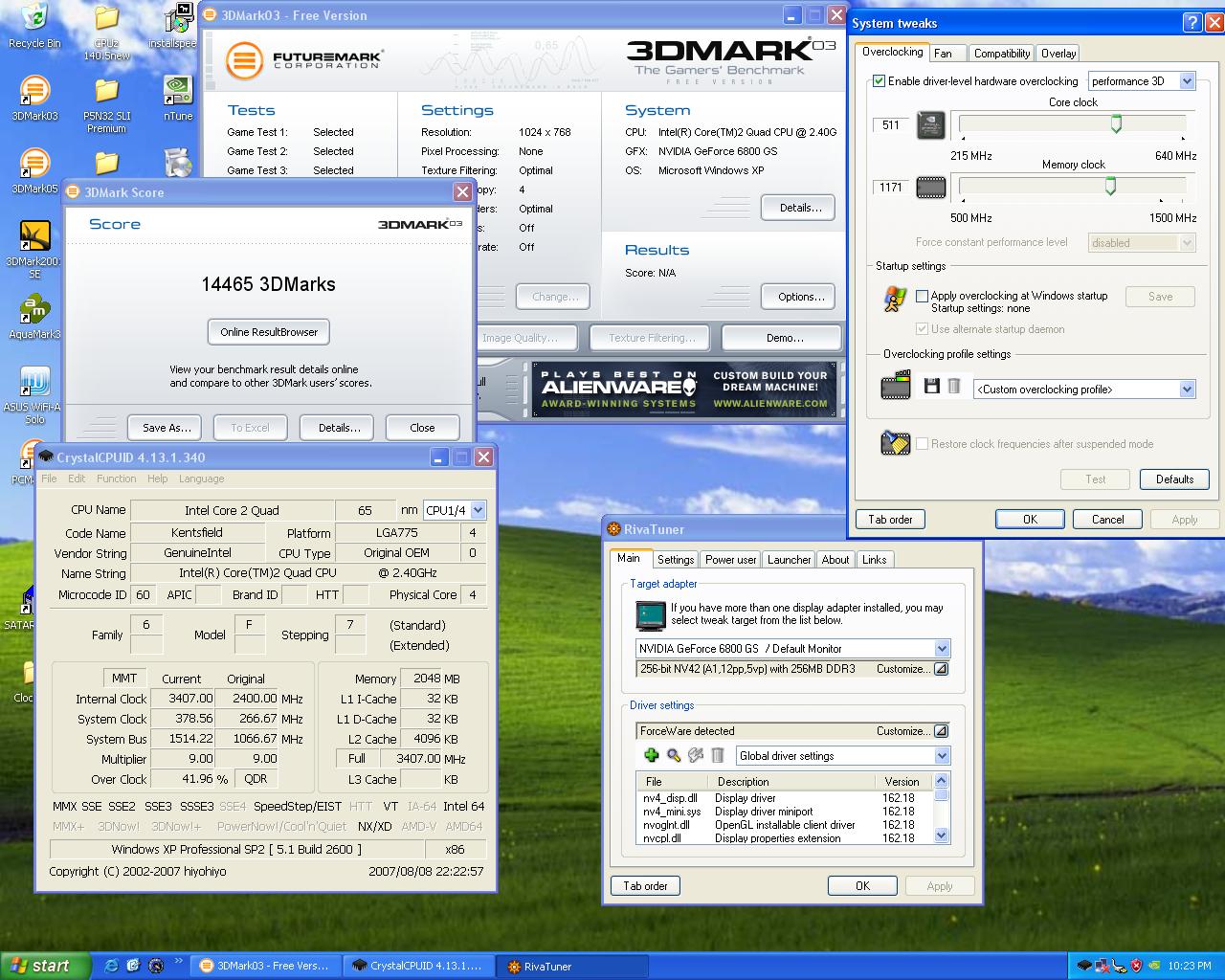Open the performance 3D dropdown
The height and width of the screenshot is (980, 1225).
tap(1188, 81)
